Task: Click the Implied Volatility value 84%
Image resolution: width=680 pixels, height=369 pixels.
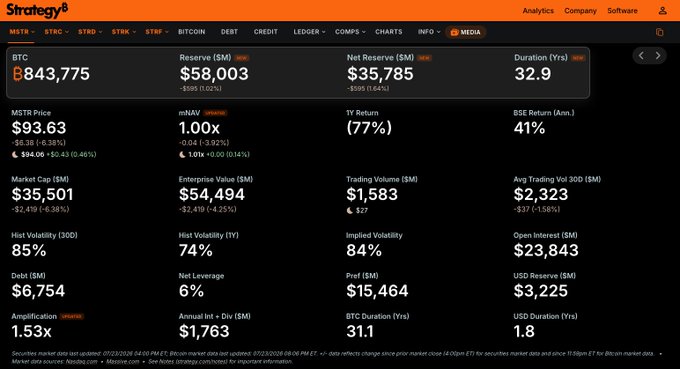Action: 364,250
